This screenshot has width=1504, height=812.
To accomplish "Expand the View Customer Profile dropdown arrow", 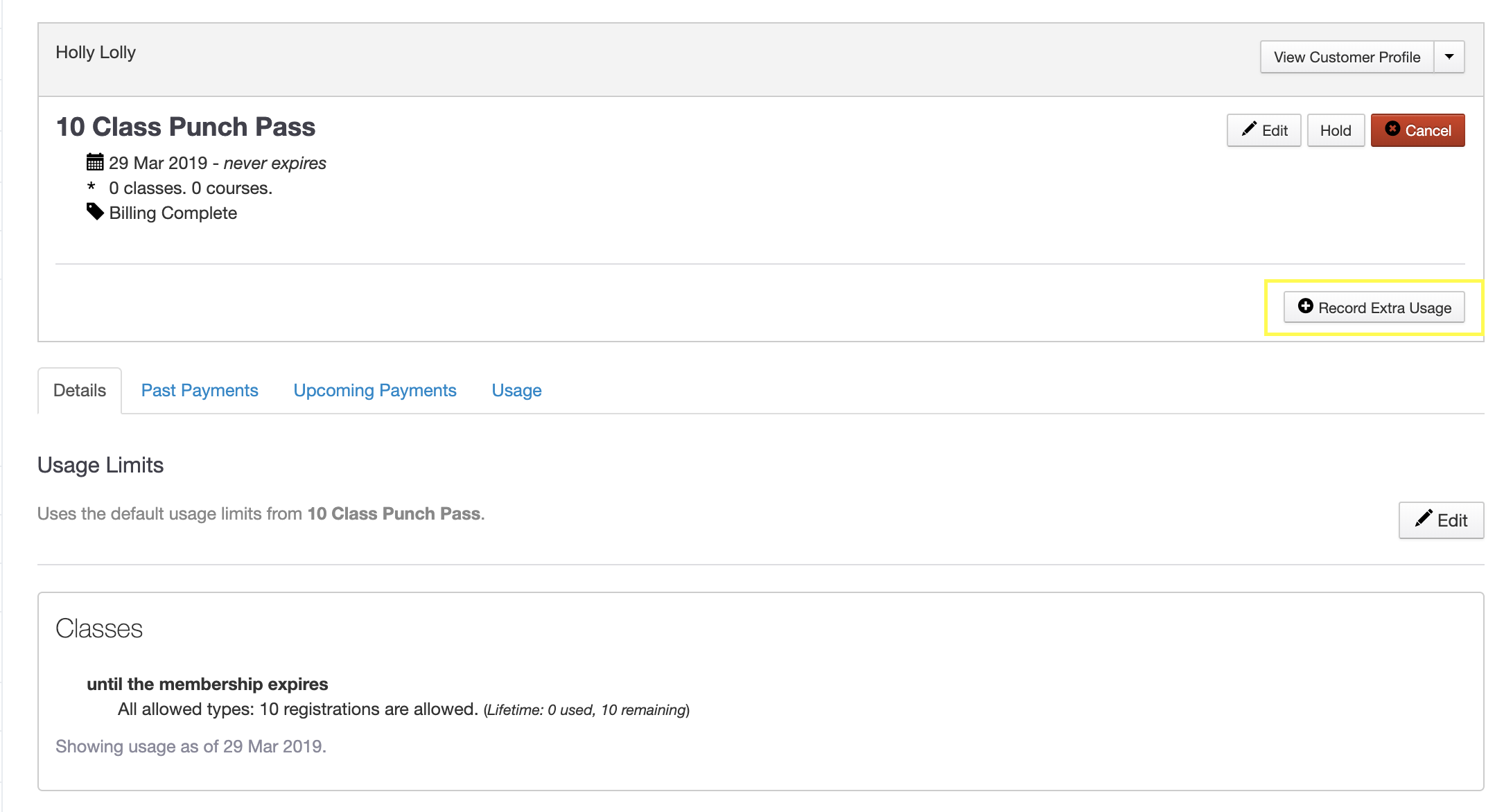I will (x=1449, y=57).
